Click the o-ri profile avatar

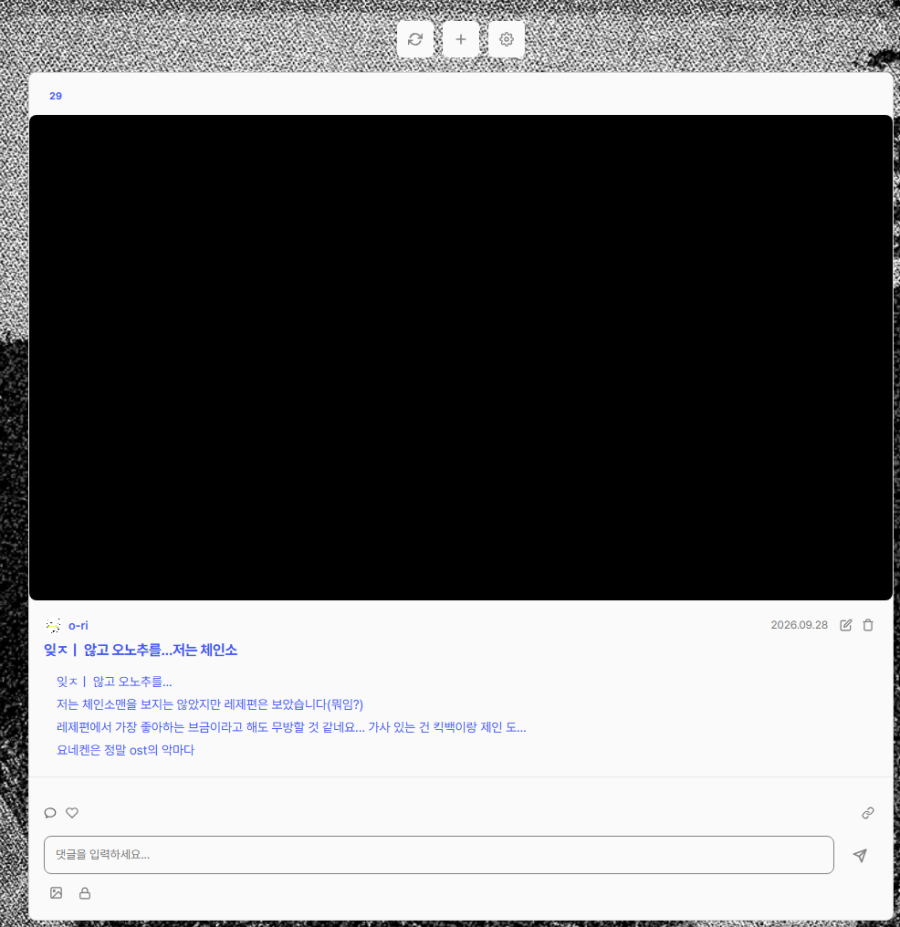coord(53,625)
